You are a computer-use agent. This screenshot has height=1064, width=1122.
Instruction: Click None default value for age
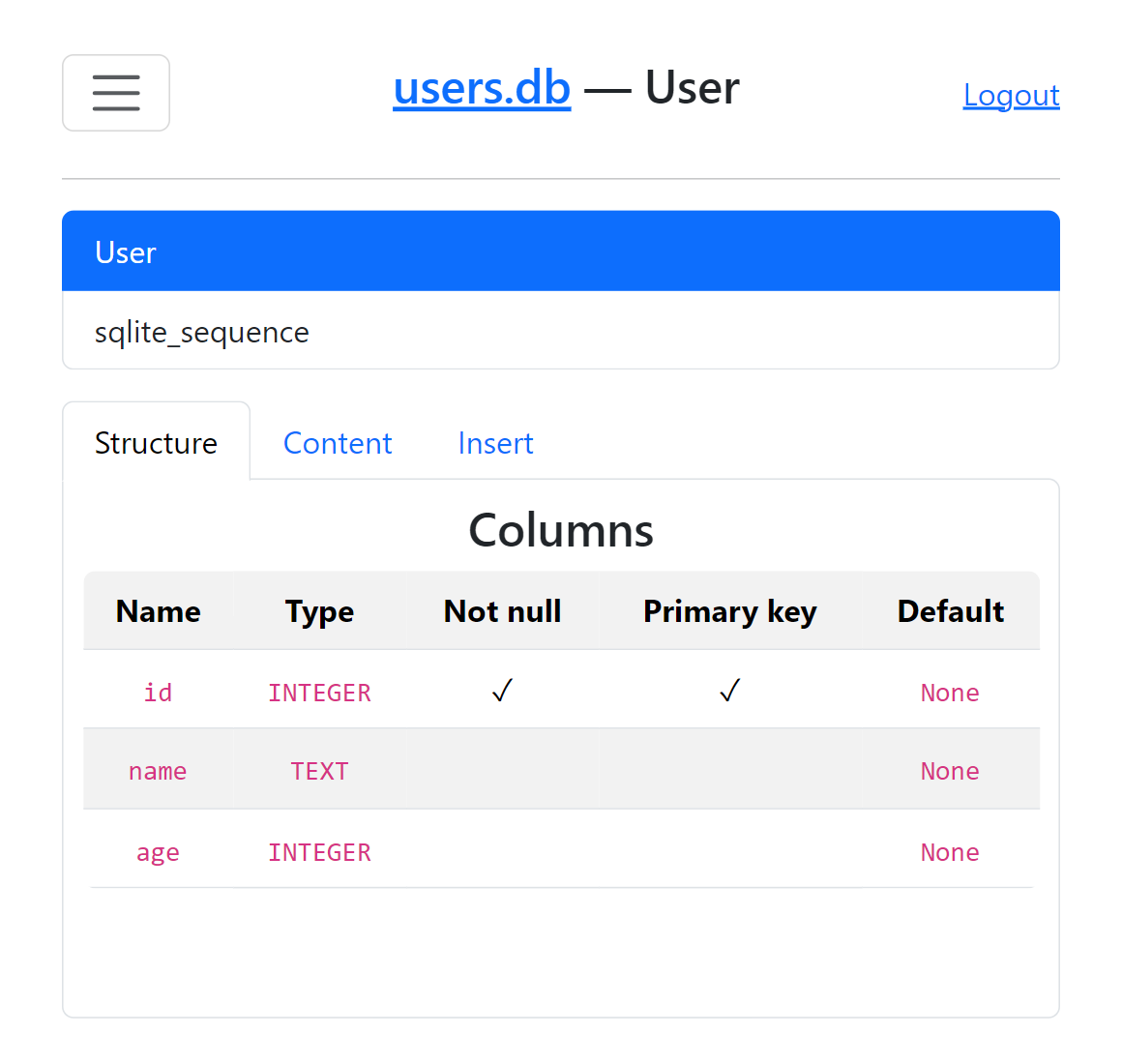coord(950,852)
